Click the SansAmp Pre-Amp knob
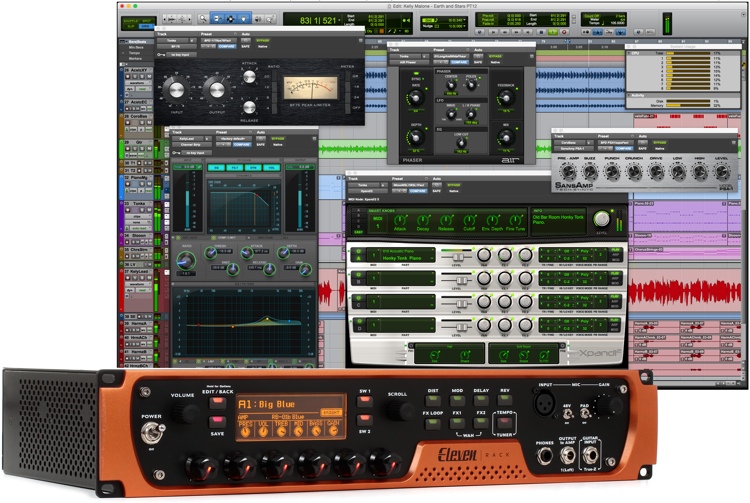This screenshot has height=503, width=750. coord(568,171)
